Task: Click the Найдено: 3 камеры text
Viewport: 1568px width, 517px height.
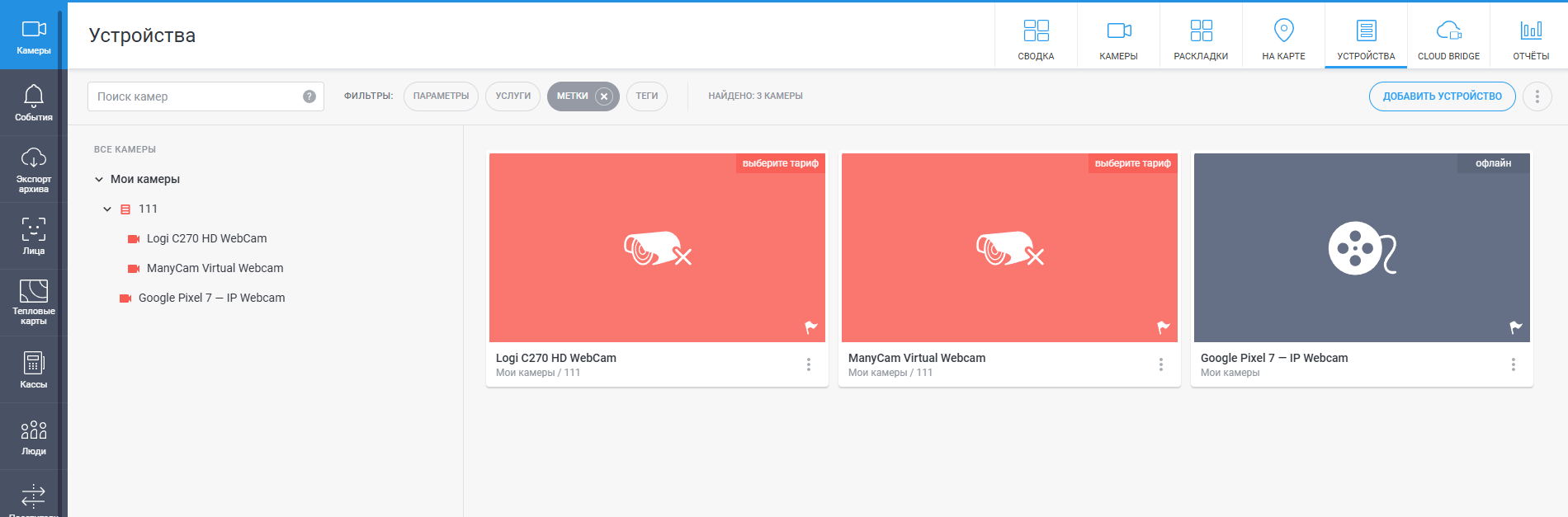Action: 755,96
